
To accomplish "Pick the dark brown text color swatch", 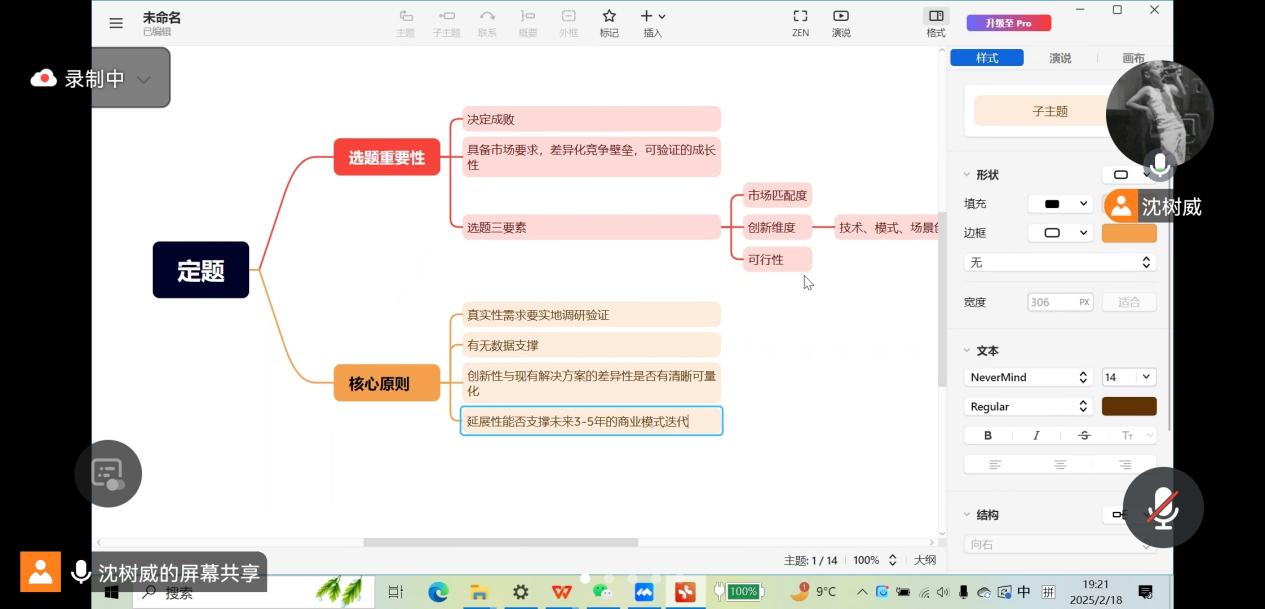I will point(1129,406).
